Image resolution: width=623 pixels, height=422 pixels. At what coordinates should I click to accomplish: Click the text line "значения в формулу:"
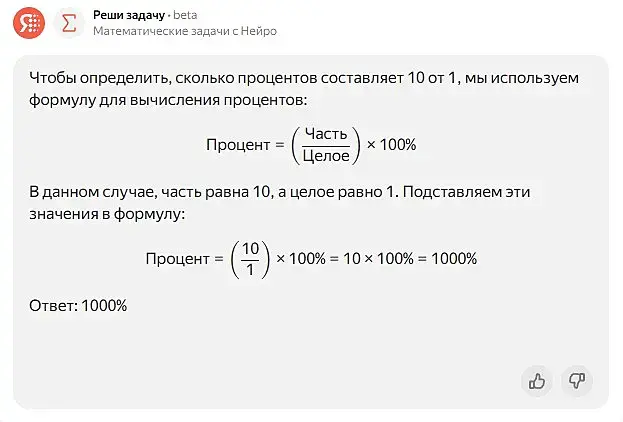pos(107,214)
